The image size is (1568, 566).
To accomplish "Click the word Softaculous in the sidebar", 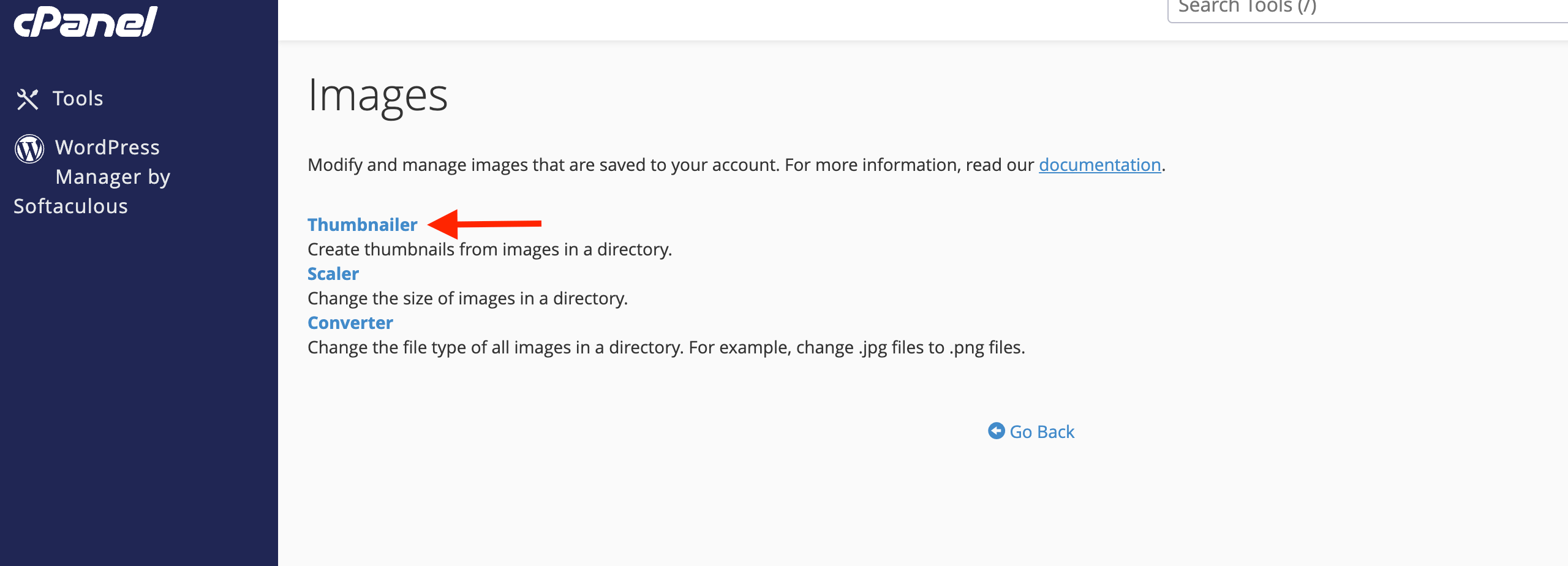I will pyautogui.click(x=71, y=206).
